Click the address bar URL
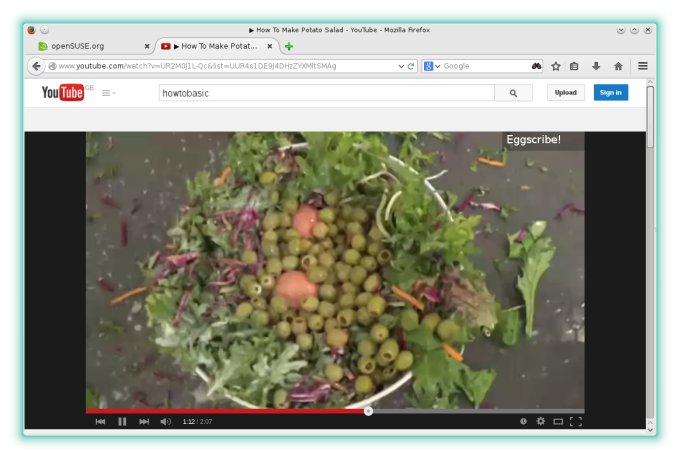680x459 pixels. coord(197,66)
